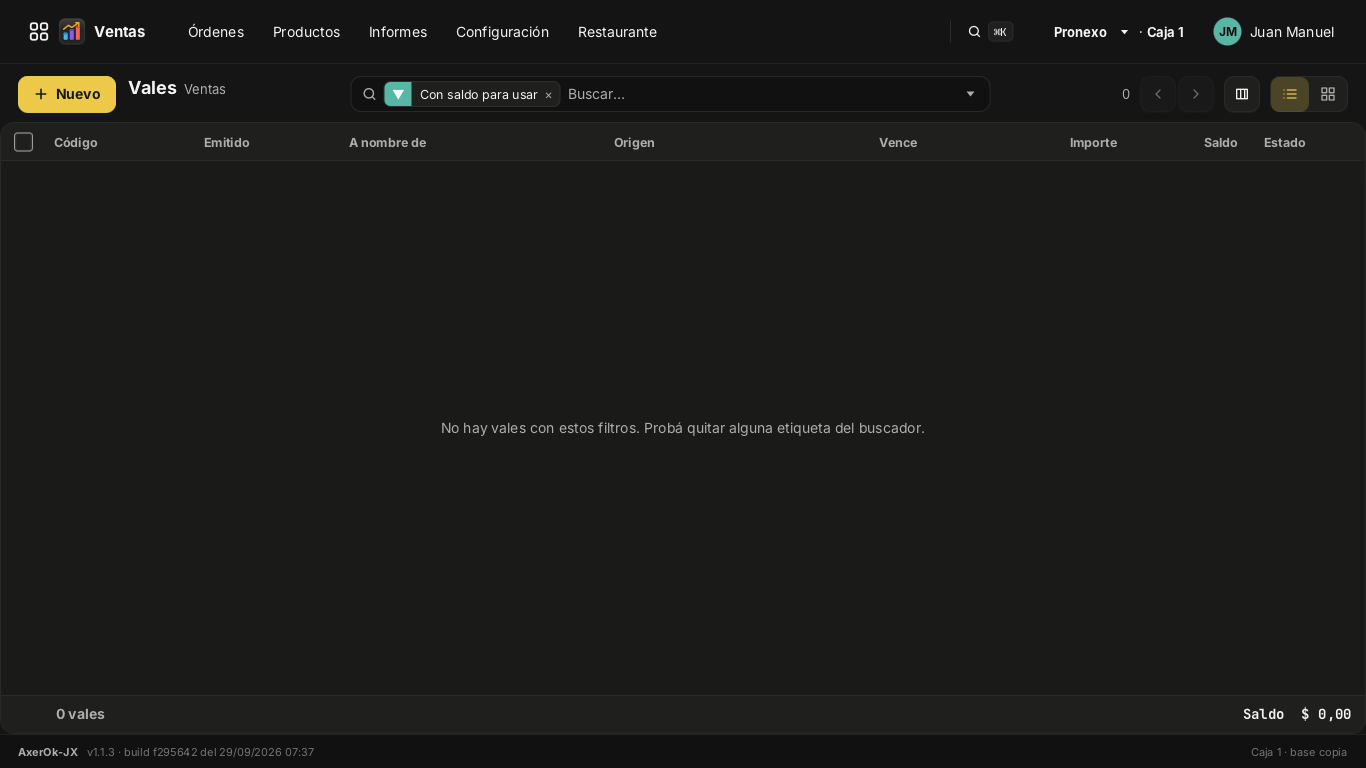1366x768 pixels.
Task: Expand the search filter options dropdown arrow
Action: (x=970, y=94)
